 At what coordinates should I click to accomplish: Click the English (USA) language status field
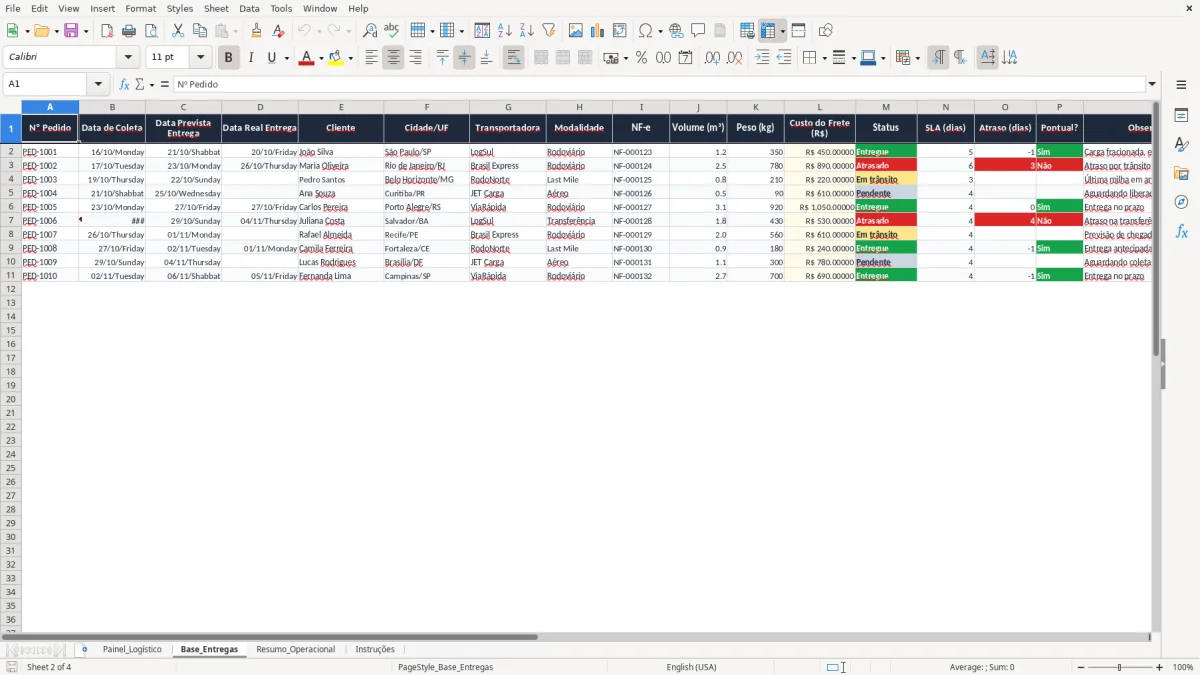point(691,667)
